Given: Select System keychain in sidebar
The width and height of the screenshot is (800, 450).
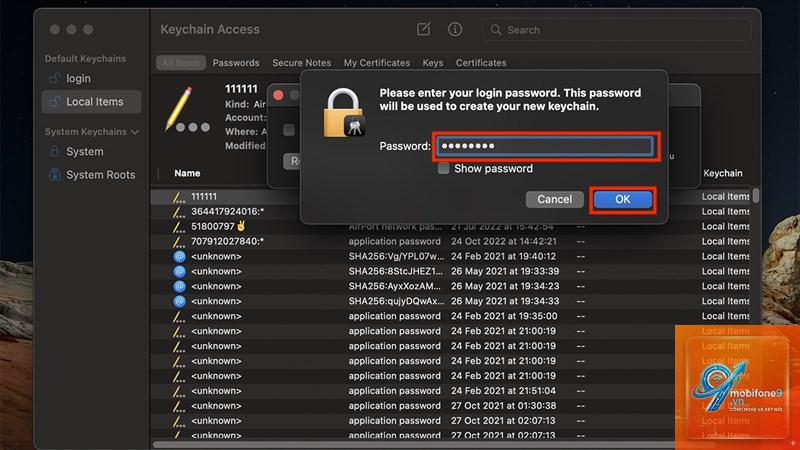Looking at the screenshot, I should point(84,152).
